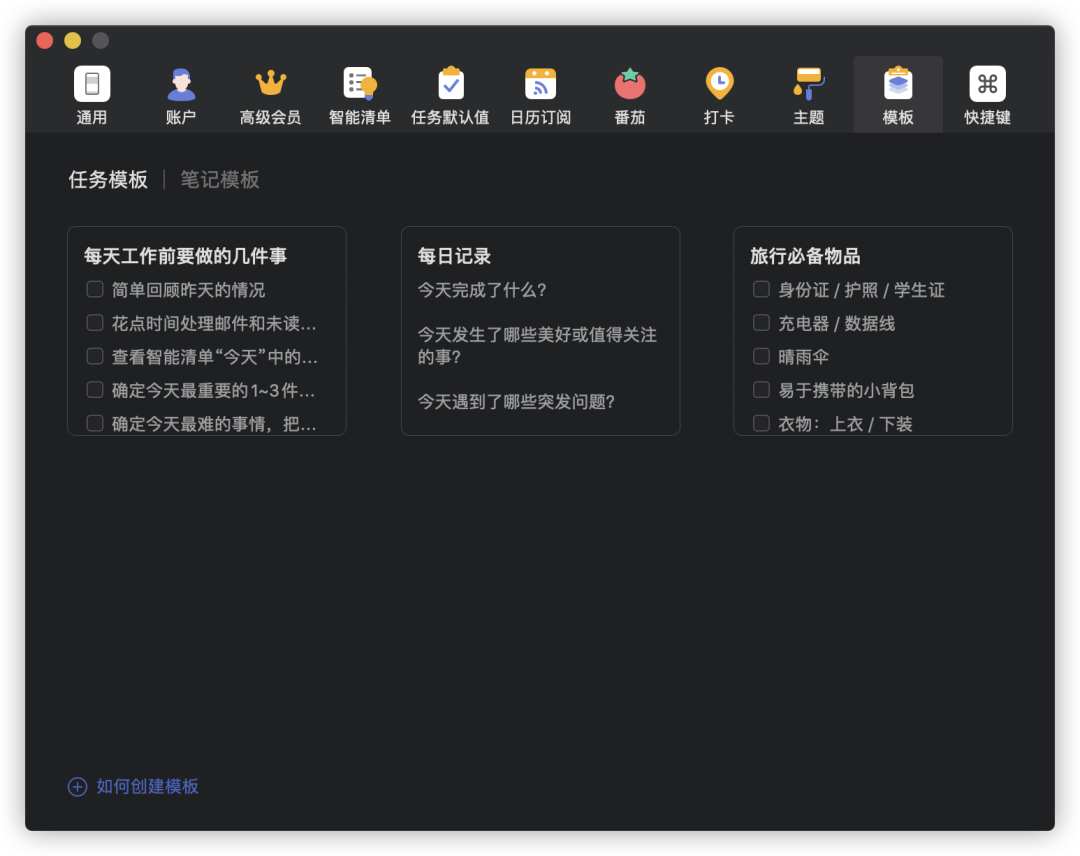Check 晴雨伞 checkbox
This screenshot has width=1080, height=856.
[x=761, y=356]
